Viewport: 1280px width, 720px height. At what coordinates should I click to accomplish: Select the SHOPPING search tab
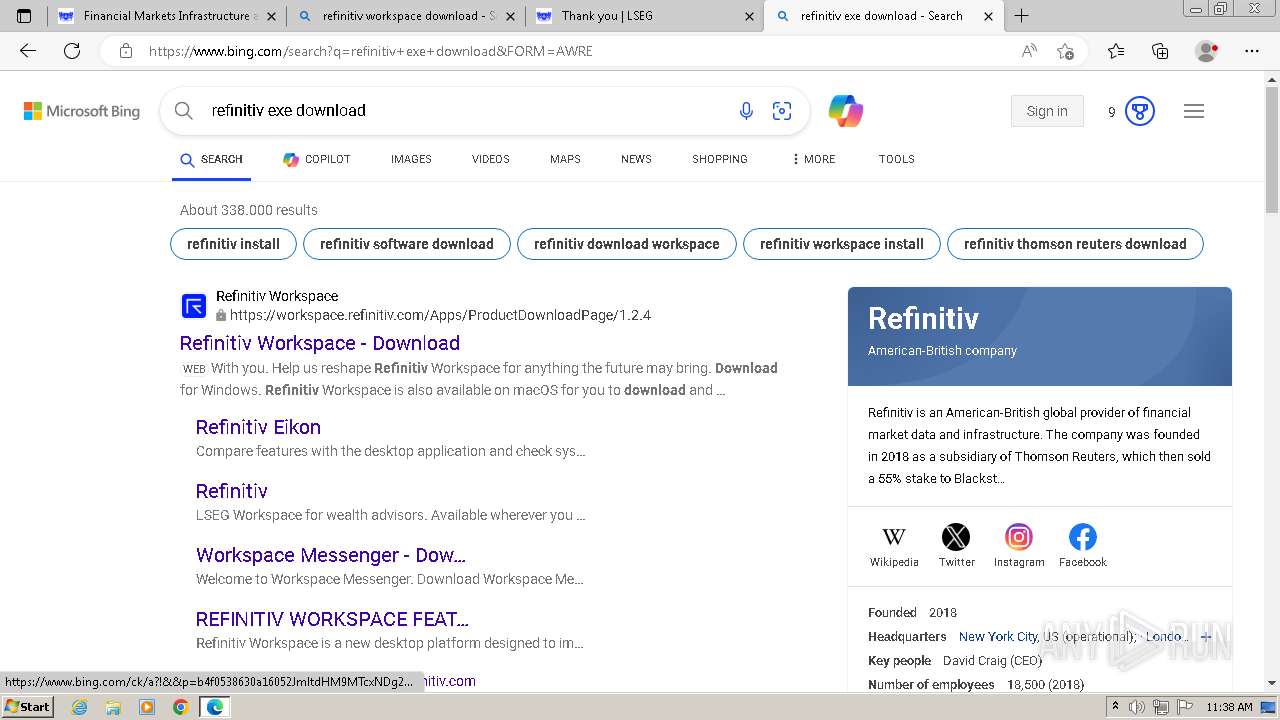720,159
